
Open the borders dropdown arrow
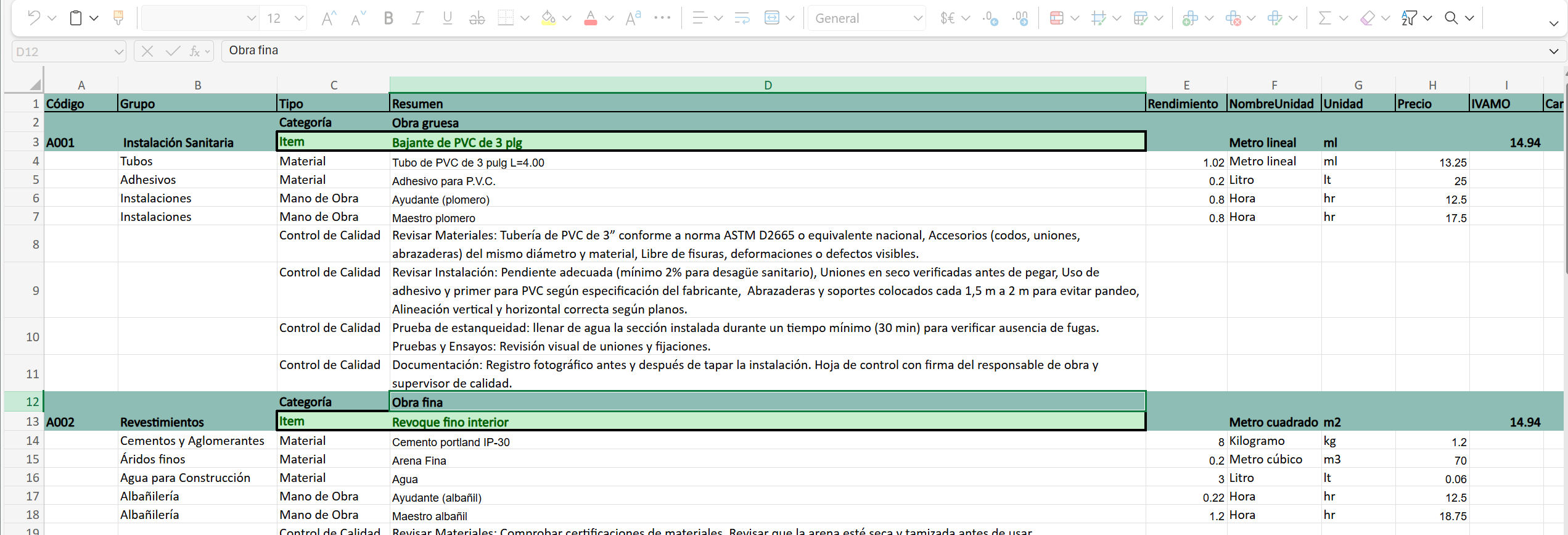[525, 19]
